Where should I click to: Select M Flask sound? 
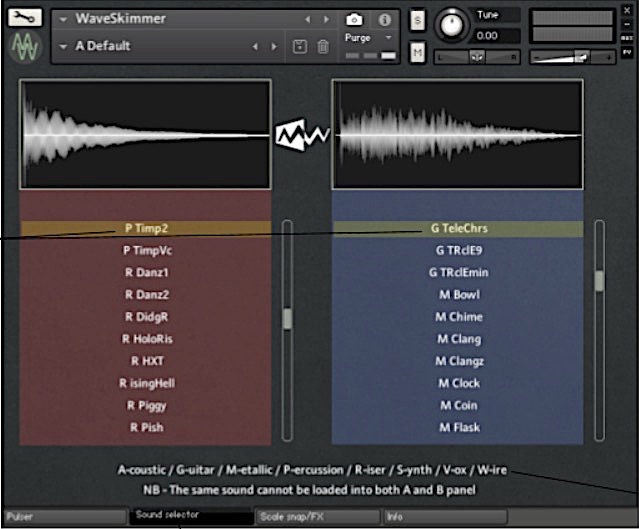(x=458, y=428)
